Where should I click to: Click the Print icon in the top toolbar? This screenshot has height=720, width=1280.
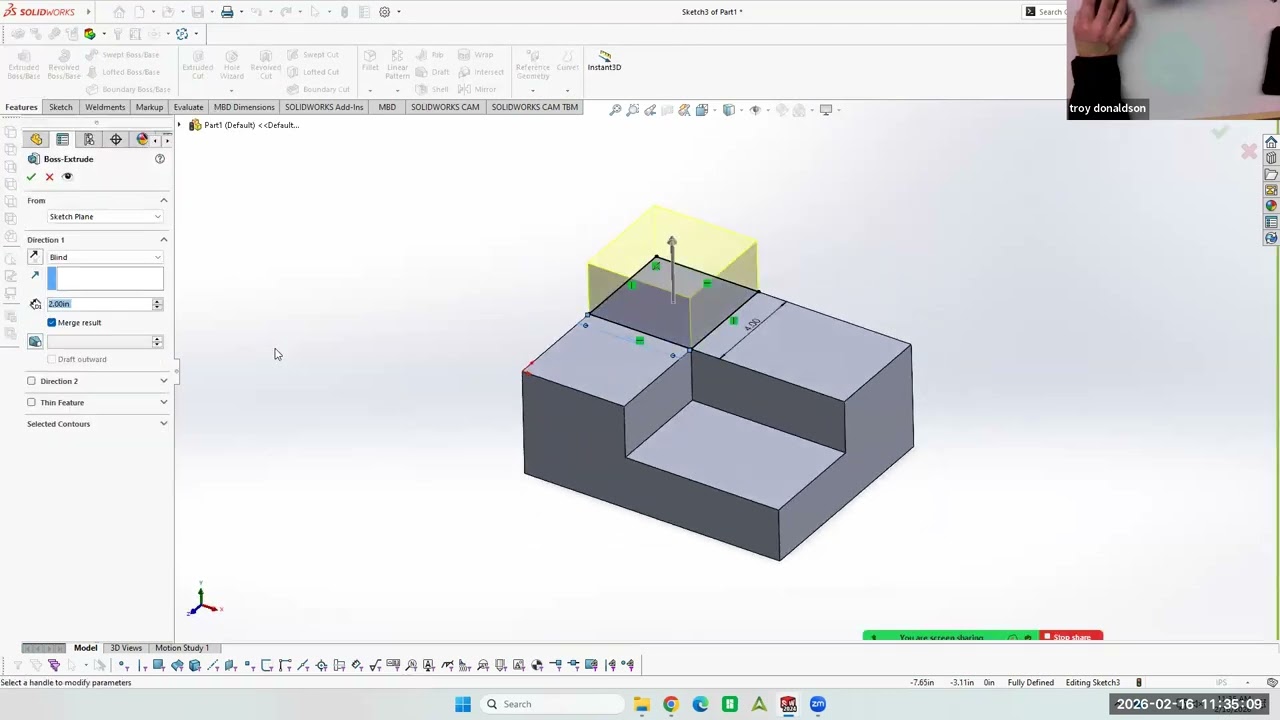point(227,12)
